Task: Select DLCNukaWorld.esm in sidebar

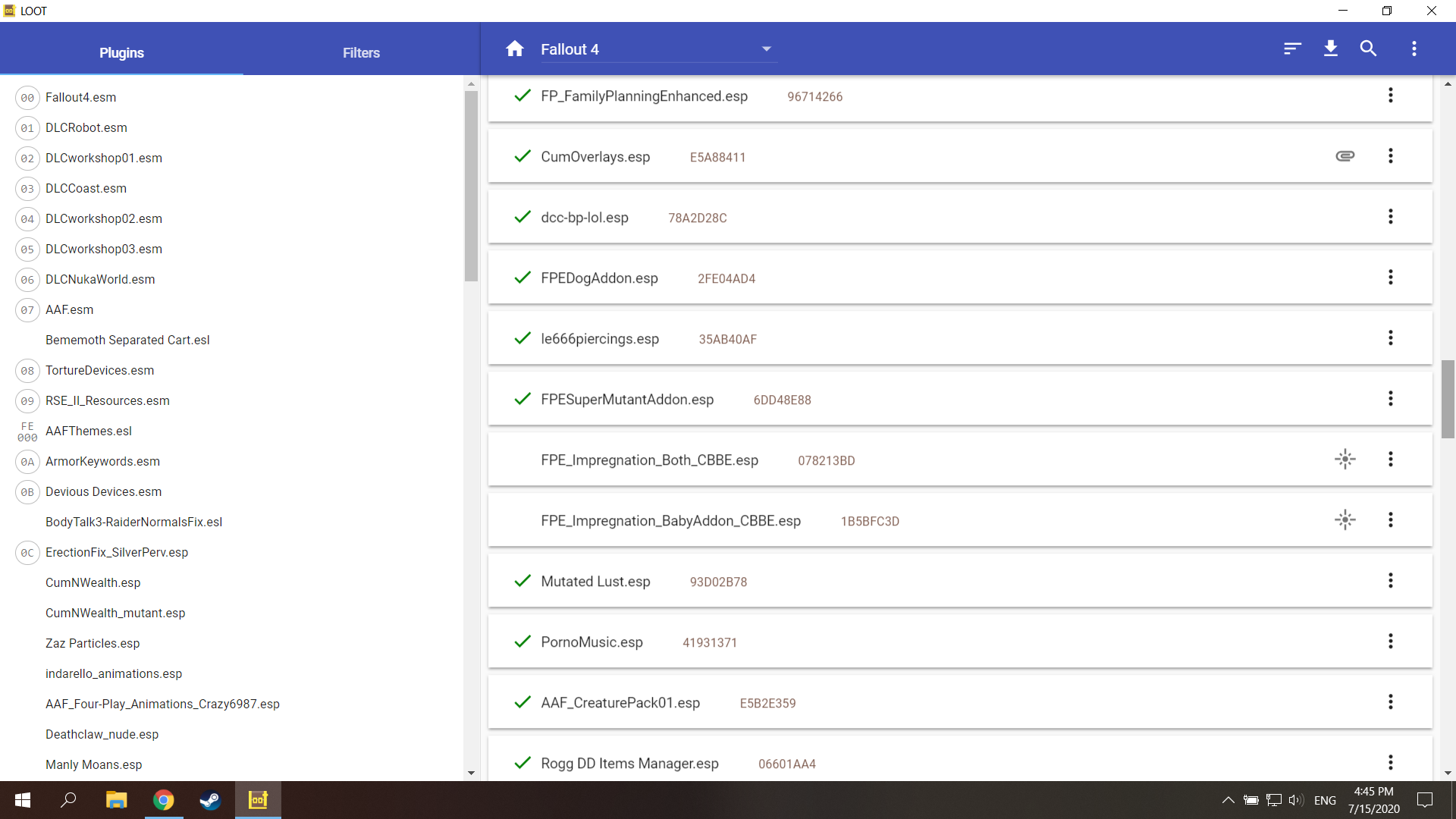Action: (x=100, y=279)
